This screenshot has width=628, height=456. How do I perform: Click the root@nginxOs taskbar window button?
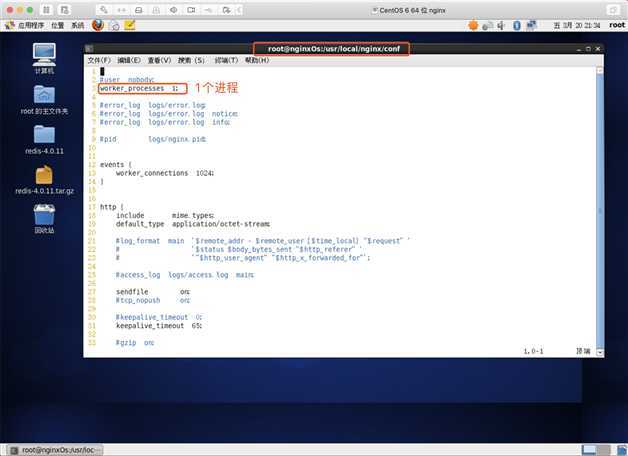point(55,450)
